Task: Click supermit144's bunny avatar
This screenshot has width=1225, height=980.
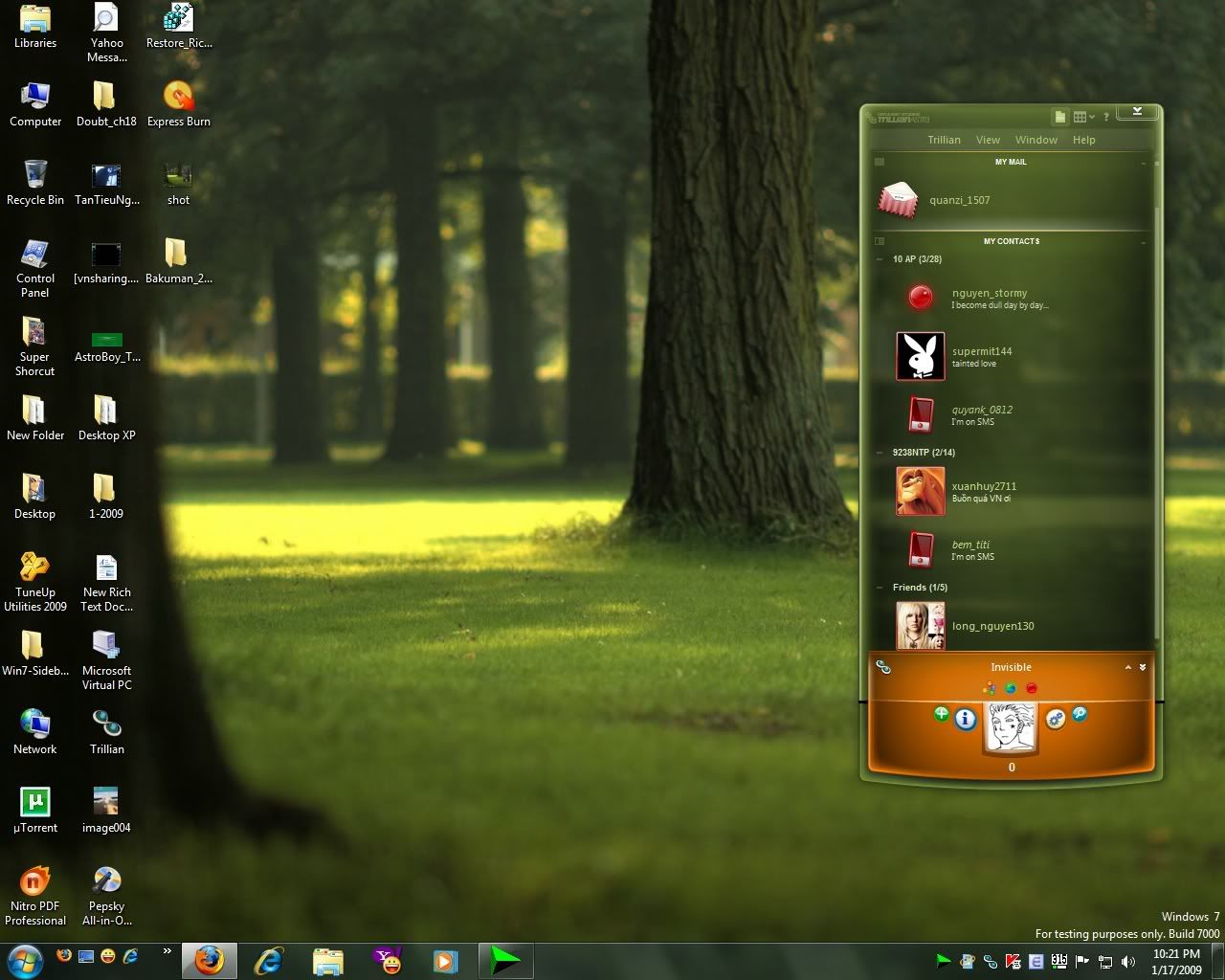Action: coord(921,356)
